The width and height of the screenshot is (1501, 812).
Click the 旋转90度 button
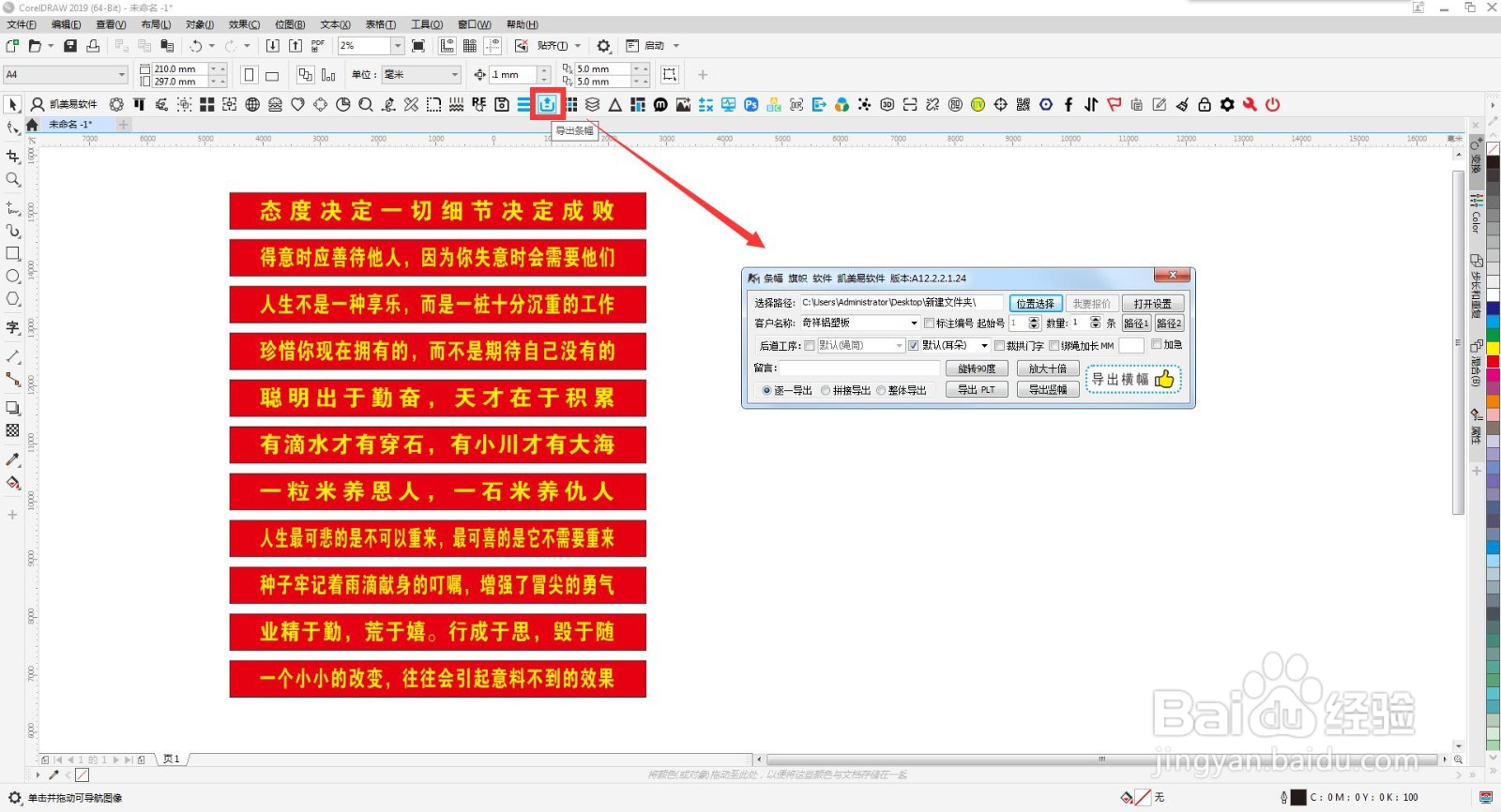tap(977, 368)
